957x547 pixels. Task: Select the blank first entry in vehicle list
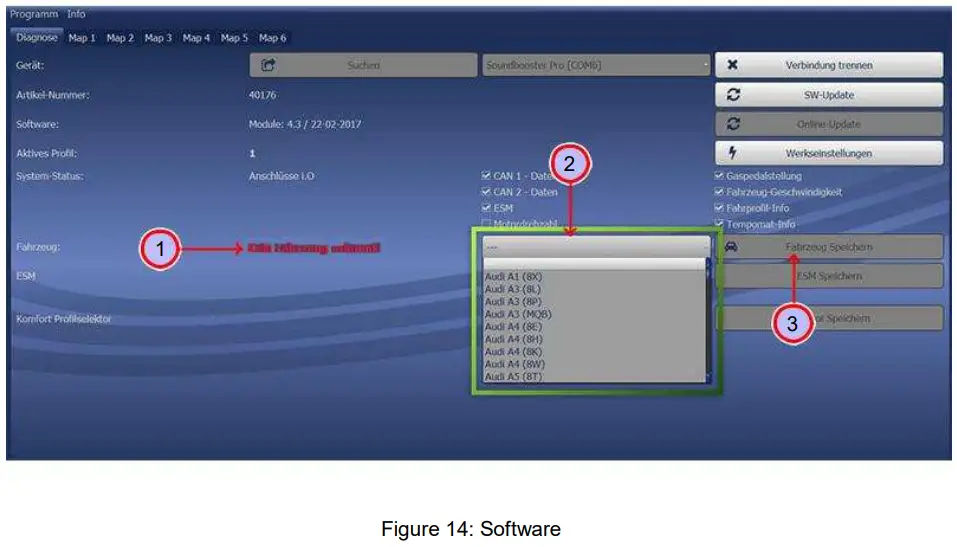594,264
